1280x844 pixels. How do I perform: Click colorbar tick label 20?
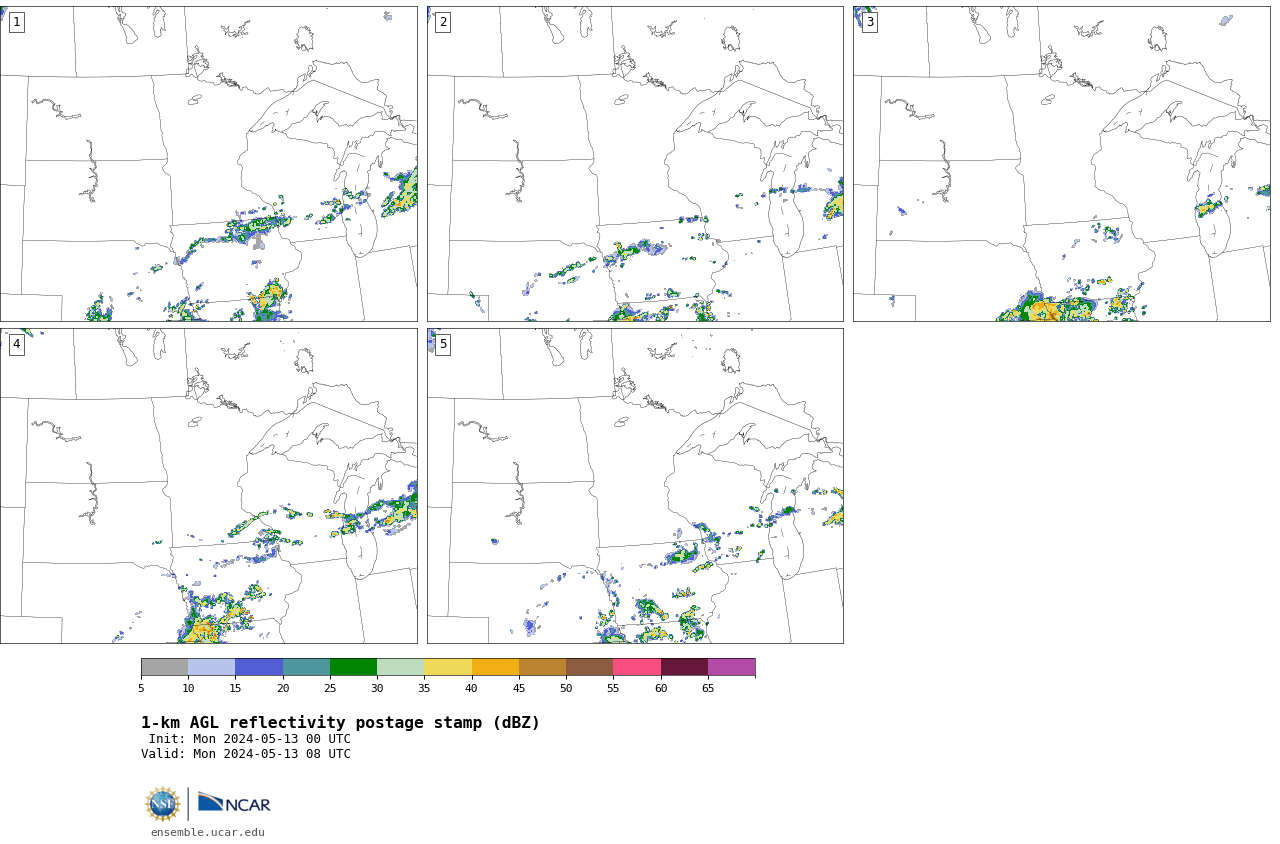[x=283, y=688]
